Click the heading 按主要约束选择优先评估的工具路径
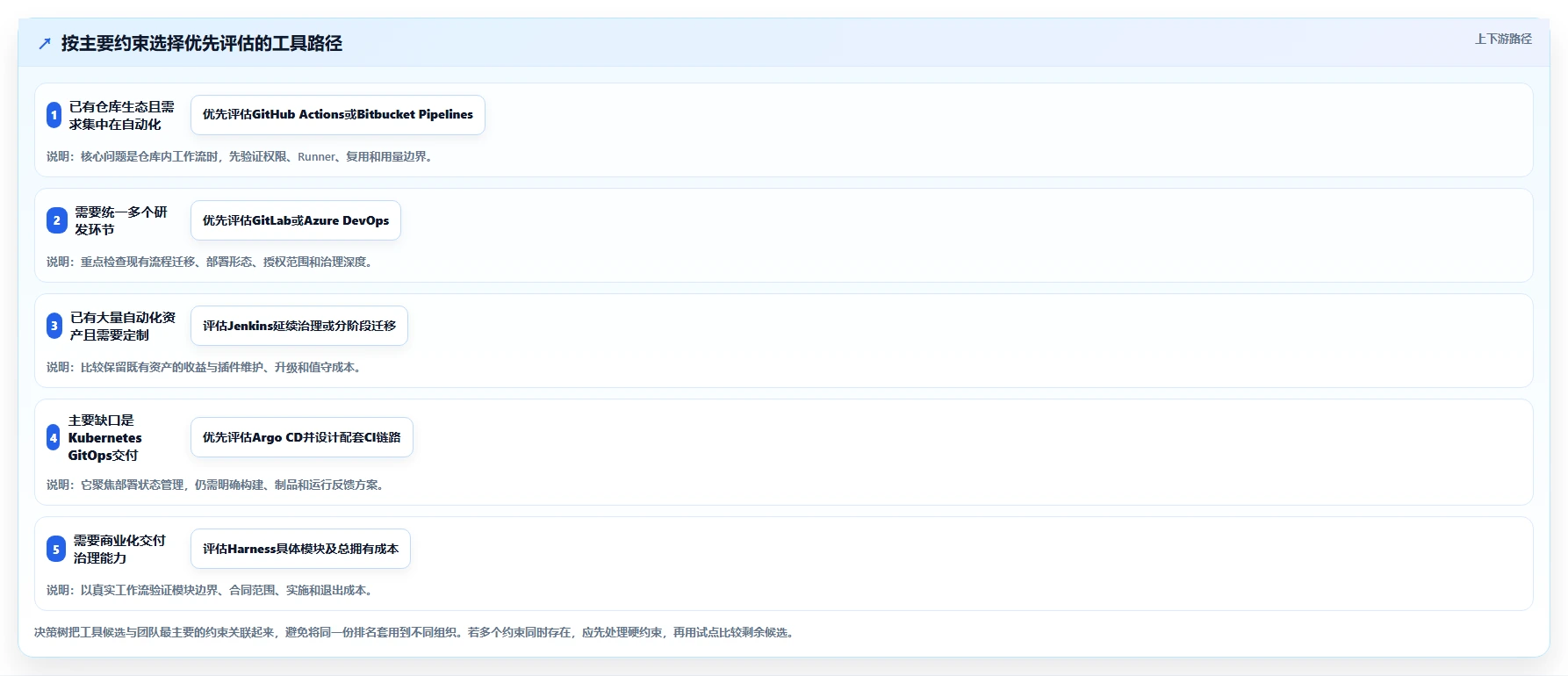This screenshot has width=1568, height=676. (x=202, y=44)
